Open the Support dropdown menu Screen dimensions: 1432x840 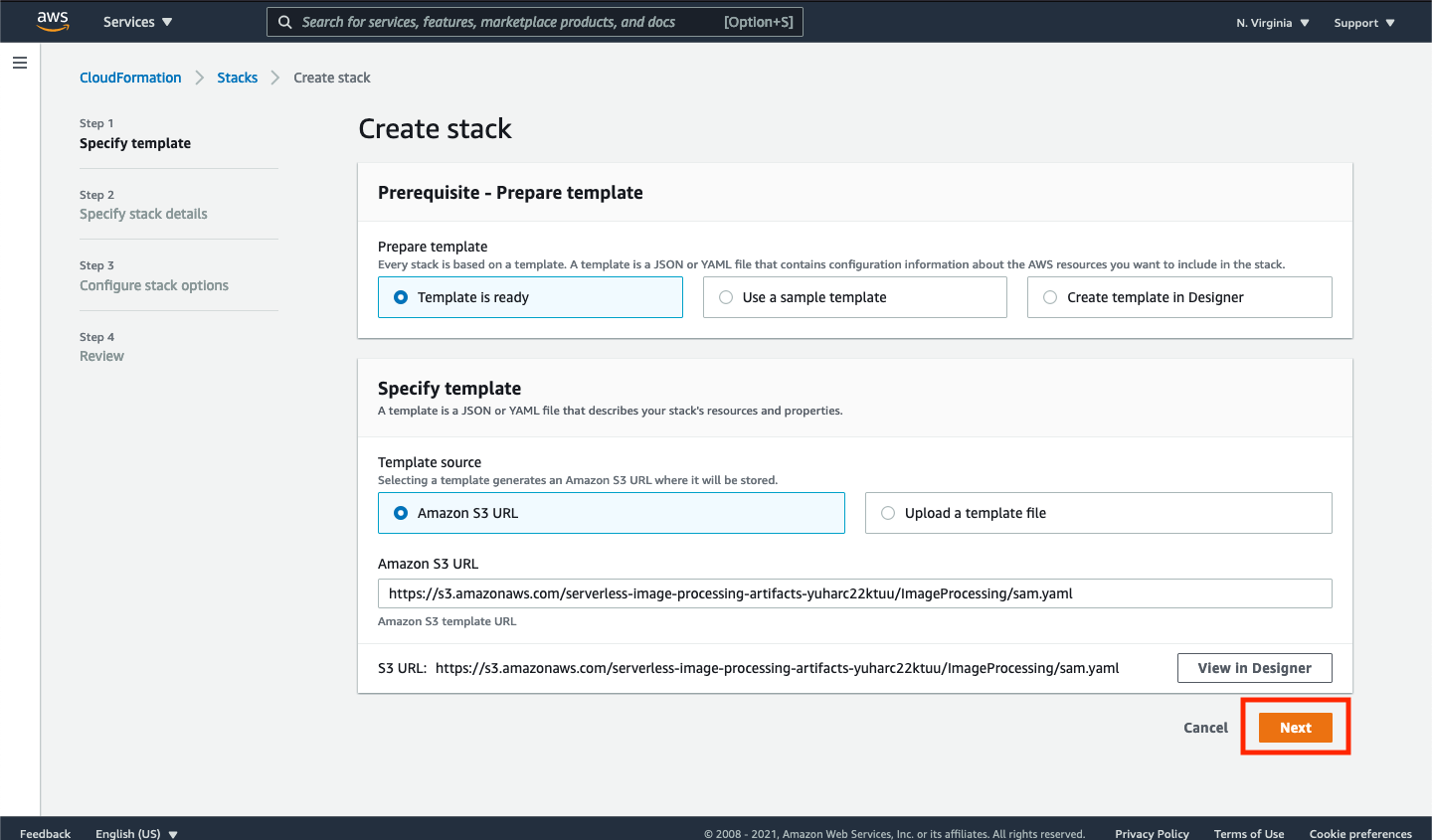[x=1364, y=23]
